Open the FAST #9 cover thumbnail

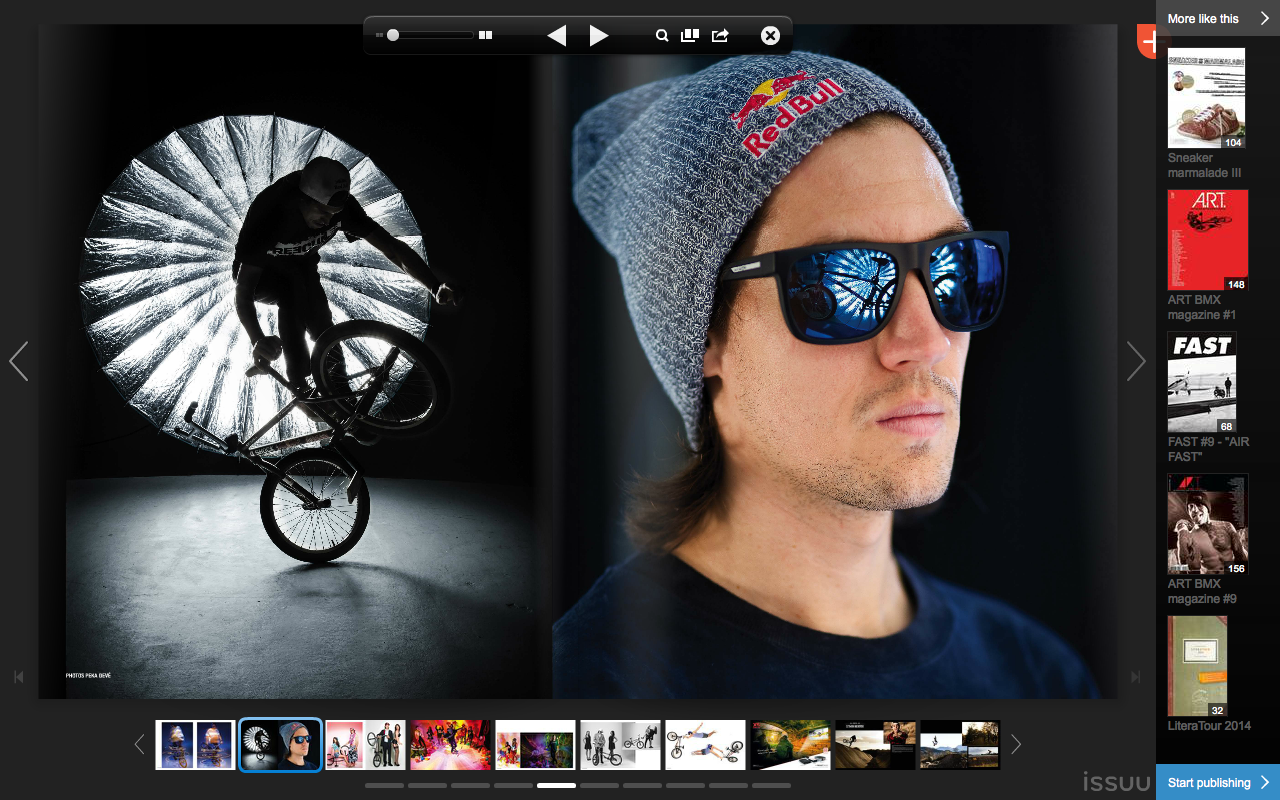pyautogui.click(x=1202, y=382)
